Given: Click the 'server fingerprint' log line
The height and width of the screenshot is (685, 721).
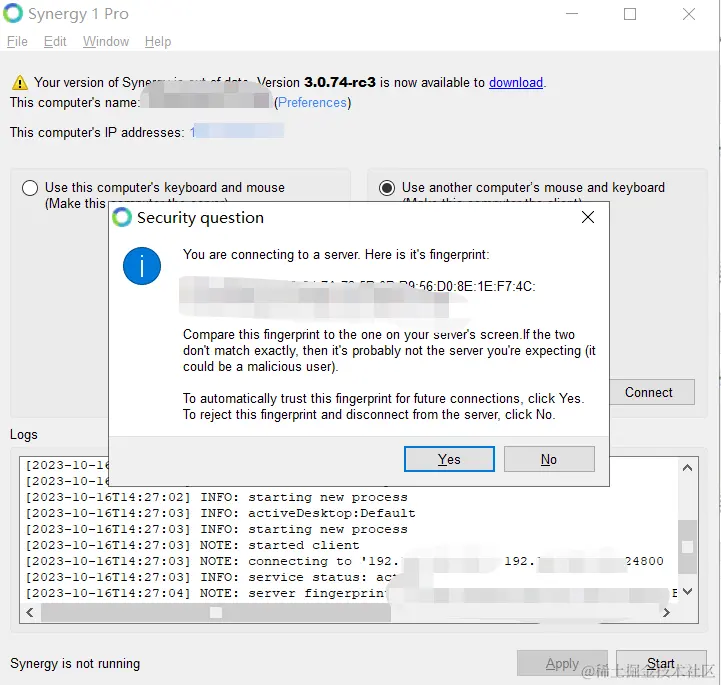Looking at the screenshot, I should (352, 593).
